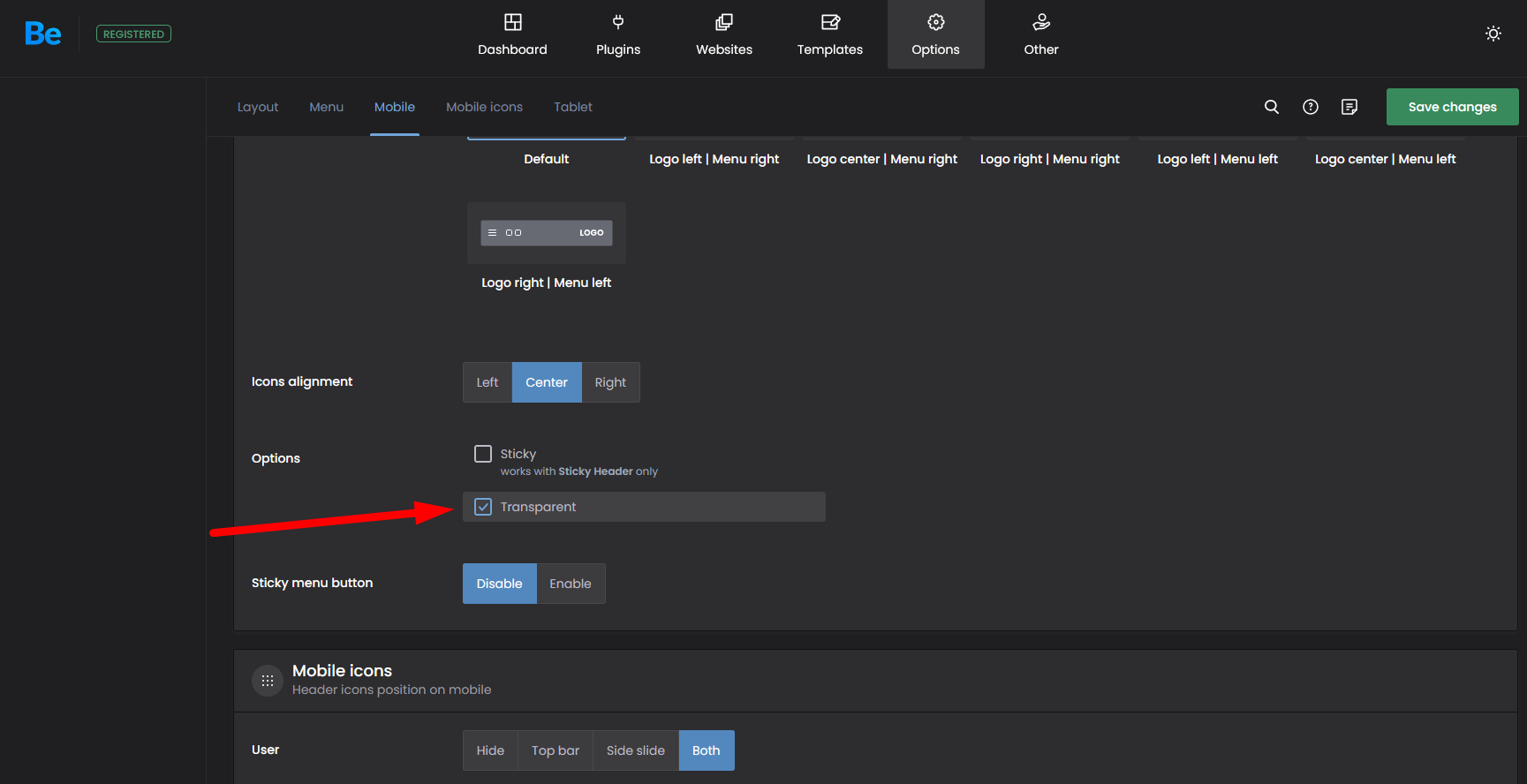Set icons alignment to Right

pyautogui.click(x=610, y=382)
